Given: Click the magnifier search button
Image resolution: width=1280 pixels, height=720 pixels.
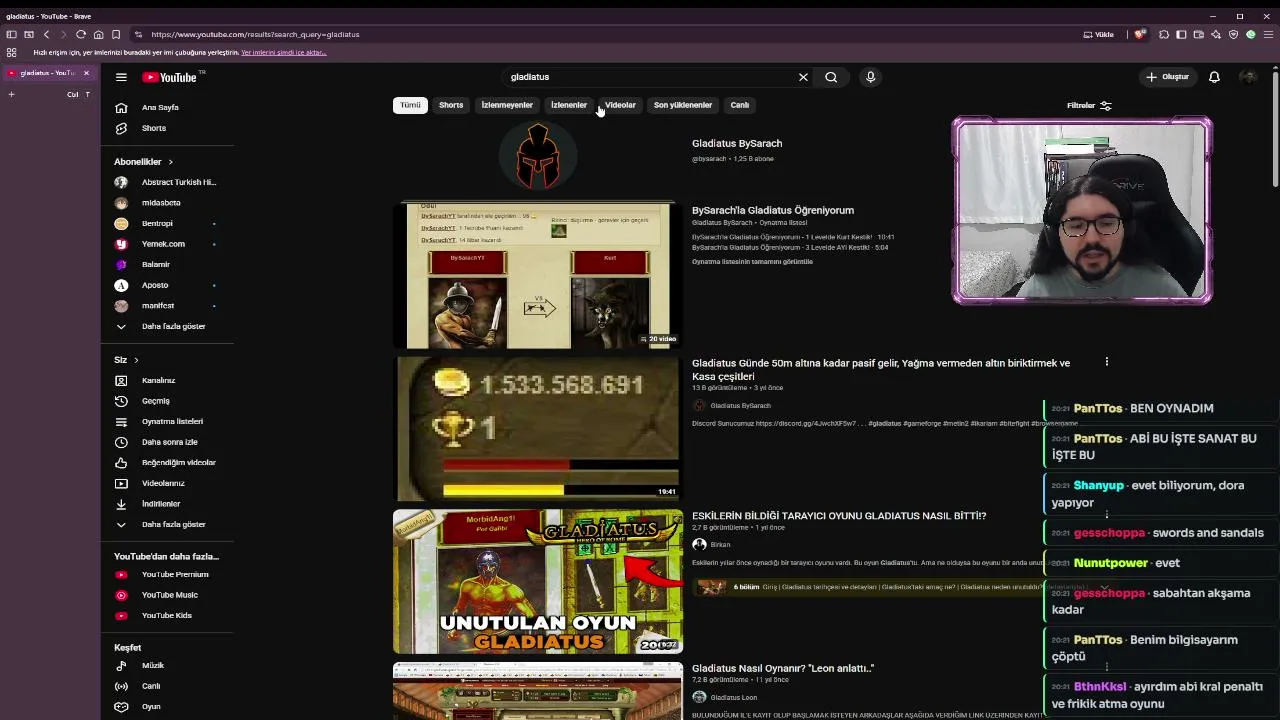Looking at the screenshot, I should coord(831,77).
